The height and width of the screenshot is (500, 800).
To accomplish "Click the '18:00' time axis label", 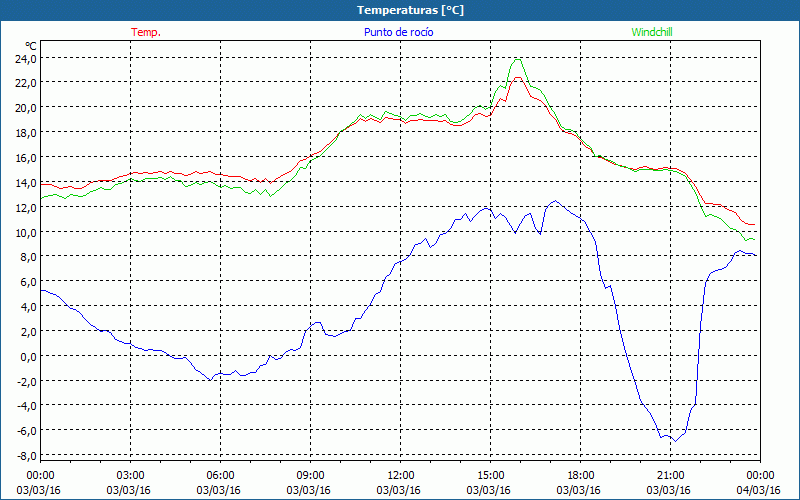I will point(581,476).
